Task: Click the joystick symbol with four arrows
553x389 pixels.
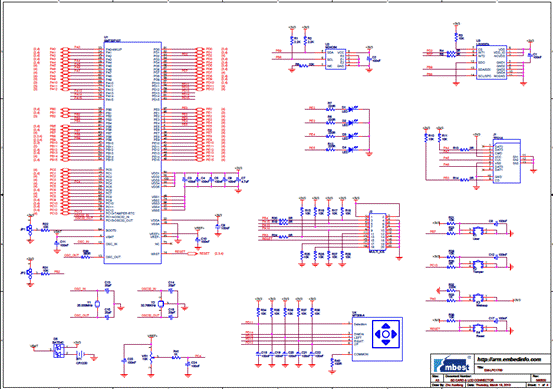Action: point(386,334)
